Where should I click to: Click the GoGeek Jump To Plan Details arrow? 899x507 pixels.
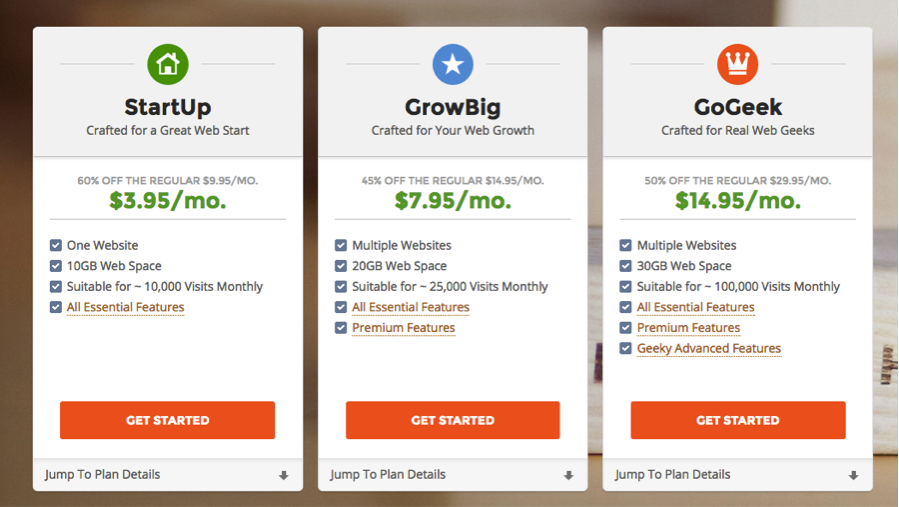click(x=854, y=476)
